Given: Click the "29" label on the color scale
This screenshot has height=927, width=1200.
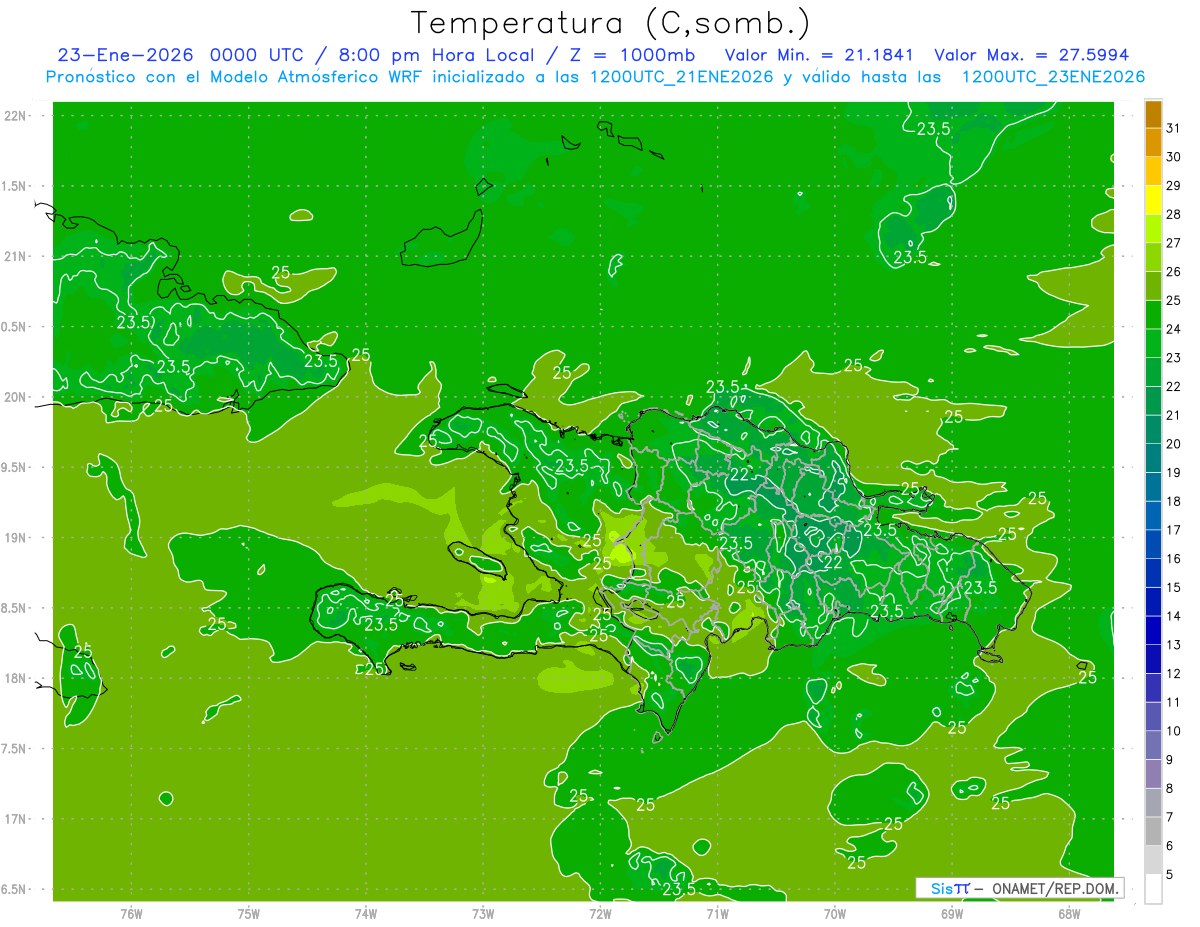Looking at the screenshot, I should (x=1173, y=185).
